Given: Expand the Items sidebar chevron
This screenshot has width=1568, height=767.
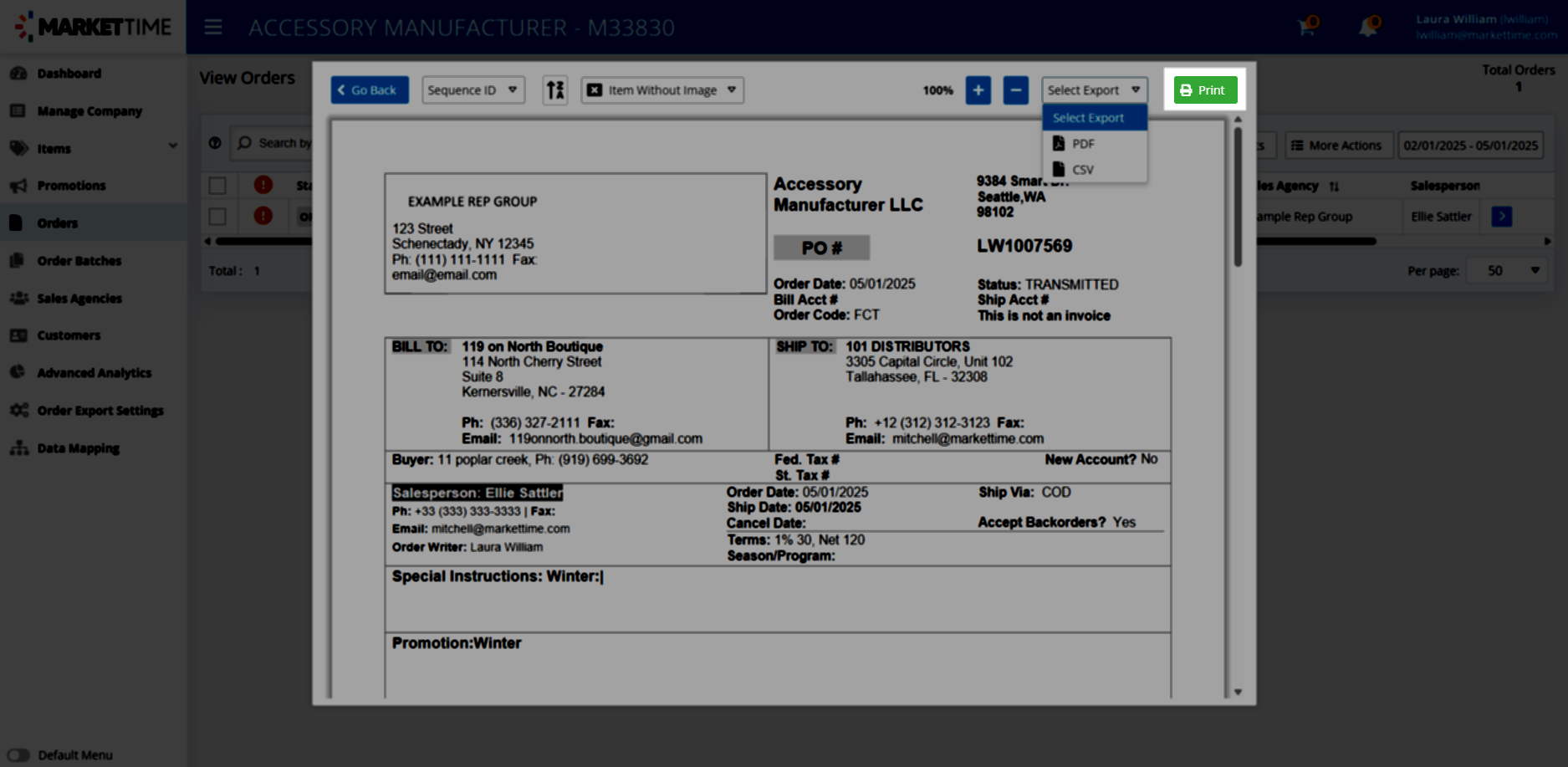Looking at the screenshot, I should (173, 146).
